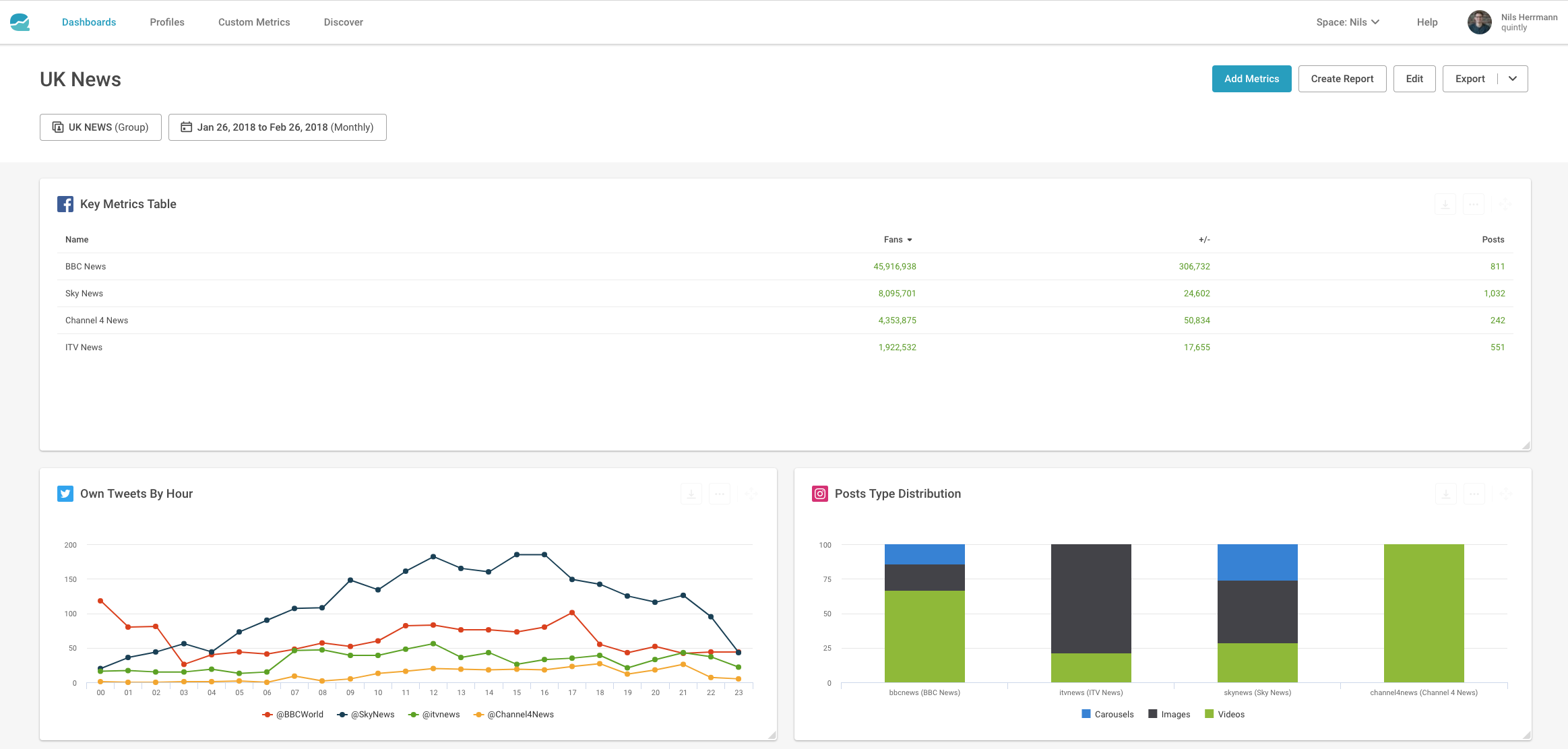1568x749 pixels.
Task: Select the Channel 4 News row name
Action: [x=96, y=321]
